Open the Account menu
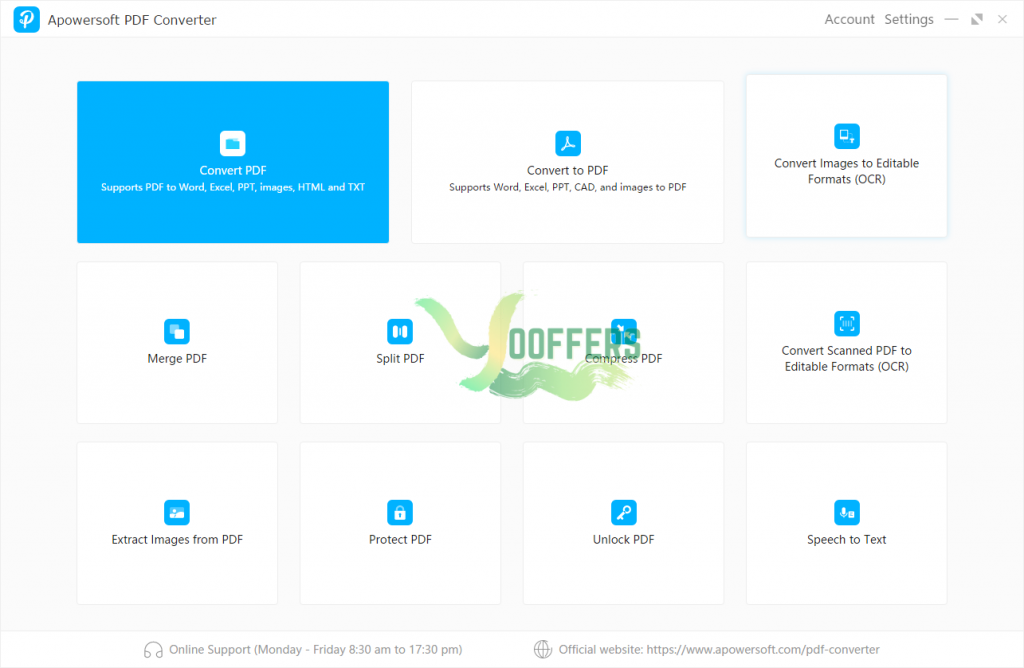 click(x=849, y=20)
